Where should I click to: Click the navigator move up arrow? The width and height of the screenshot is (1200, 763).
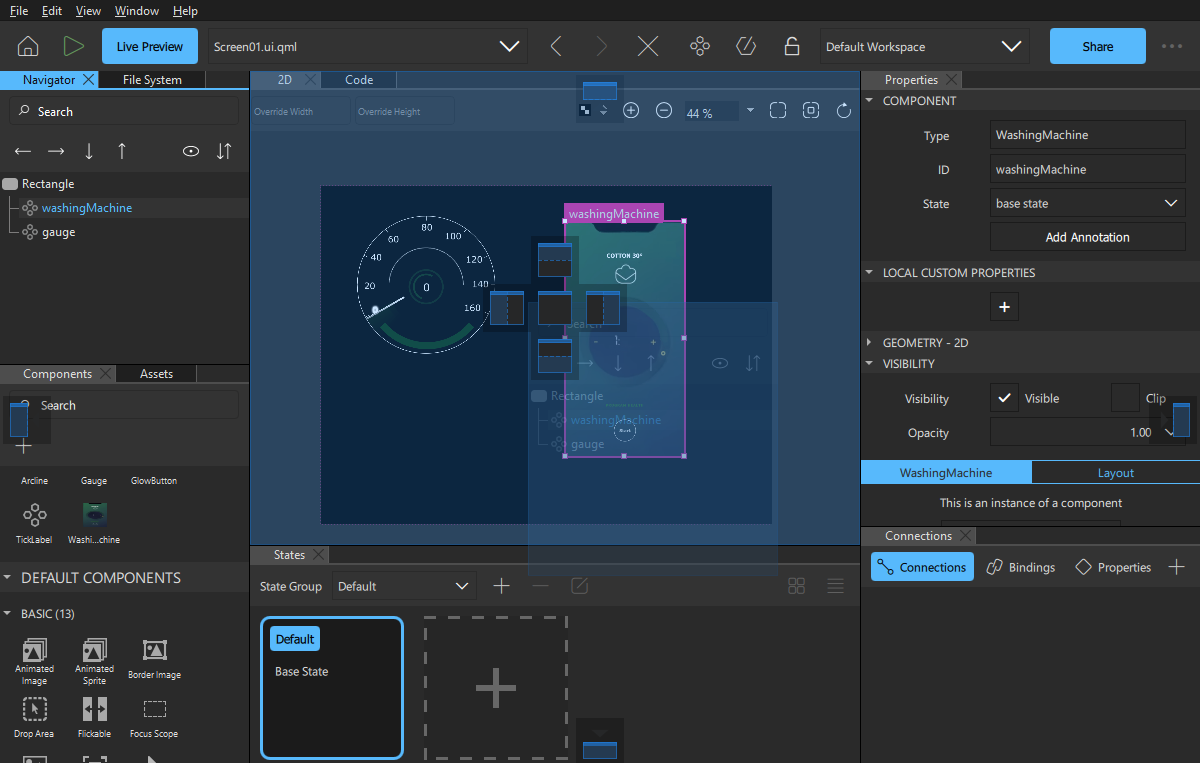(x=122, y=151)
